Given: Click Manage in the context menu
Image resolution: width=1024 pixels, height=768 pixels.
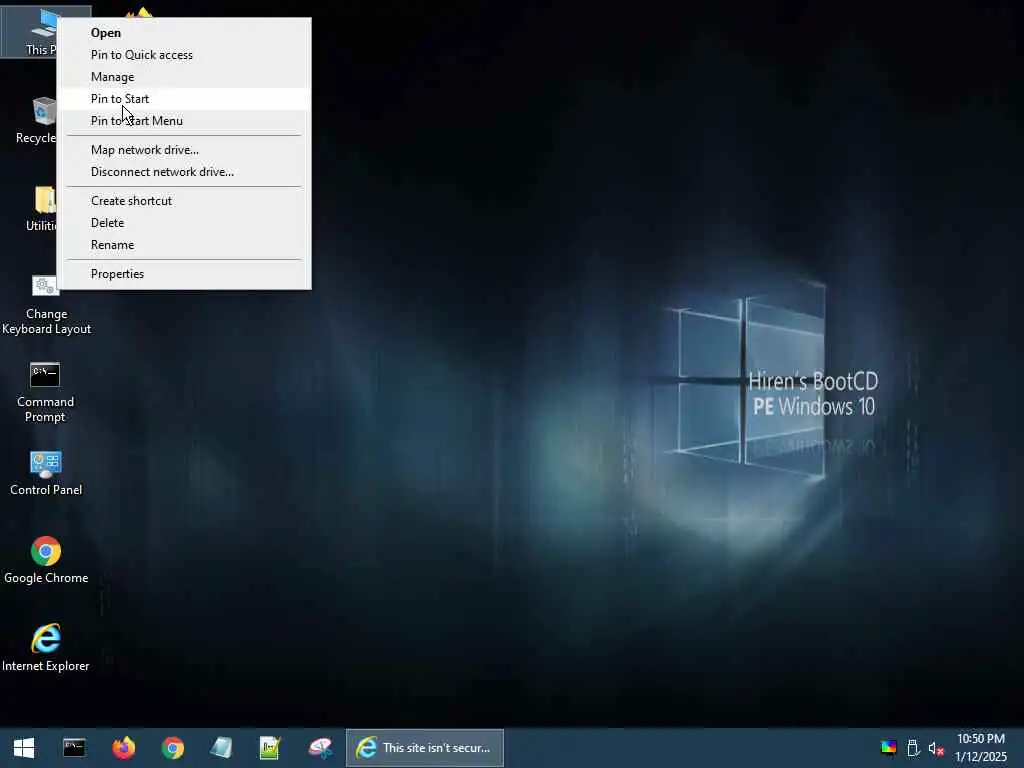Looking at the screenshot, I should [x=184, y=77].
